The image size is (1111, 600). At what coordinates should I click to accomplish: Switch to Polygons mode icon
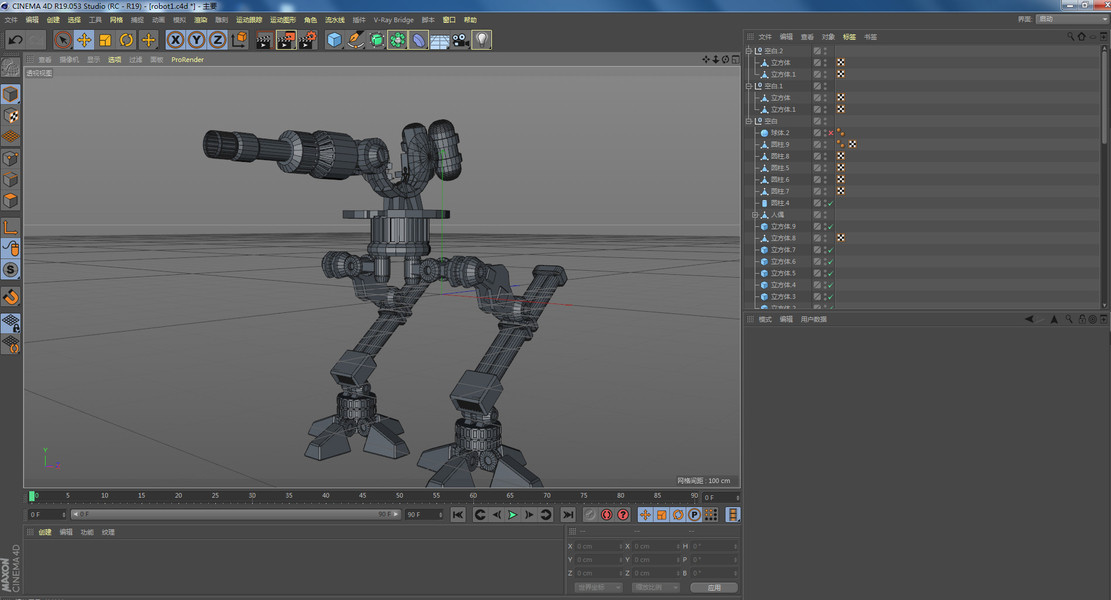(x=10, y=200)
